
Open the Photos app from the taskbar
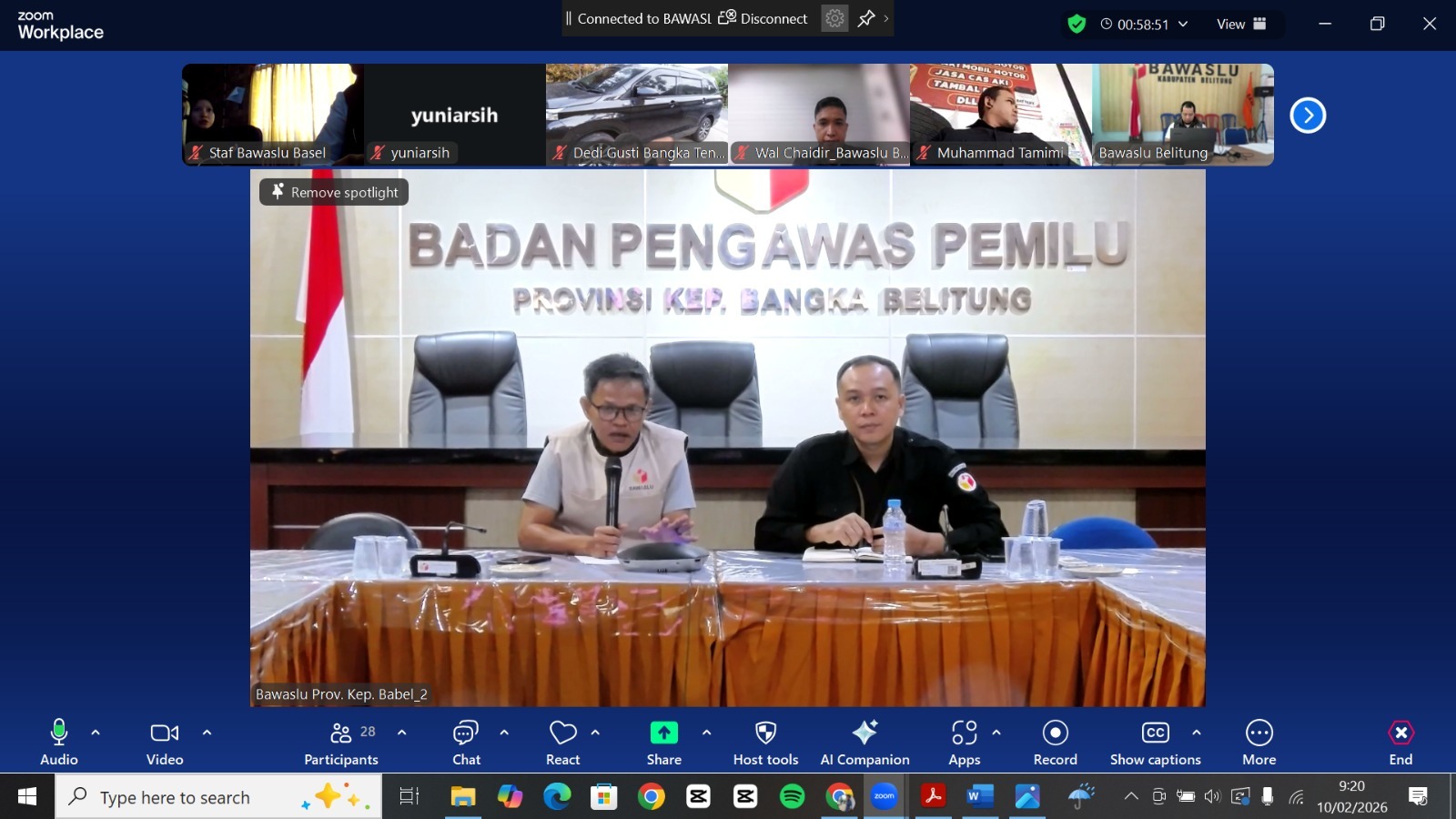click(1027, 797)
